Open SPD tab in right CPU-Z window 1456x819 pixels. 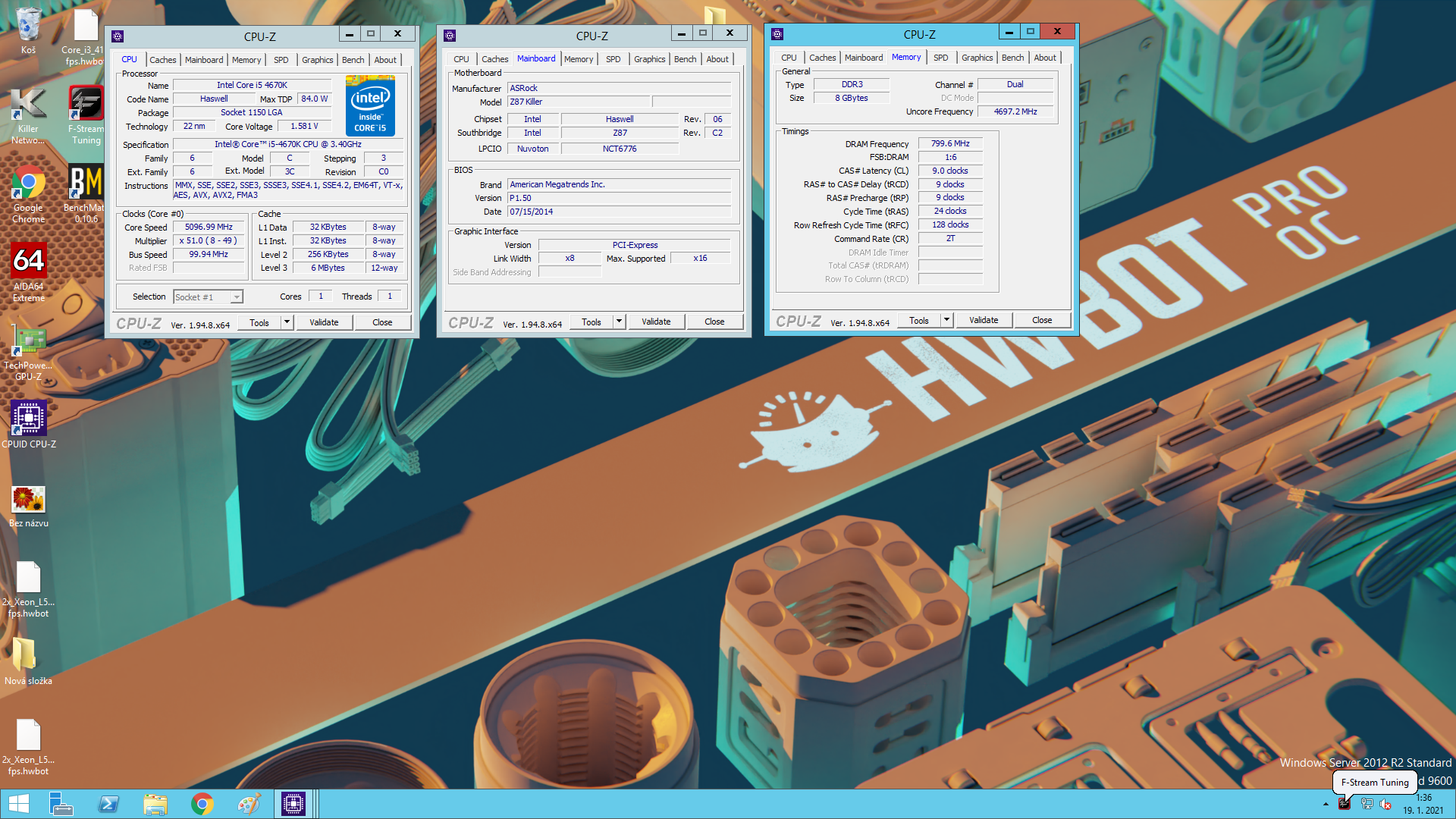[940, 58]
